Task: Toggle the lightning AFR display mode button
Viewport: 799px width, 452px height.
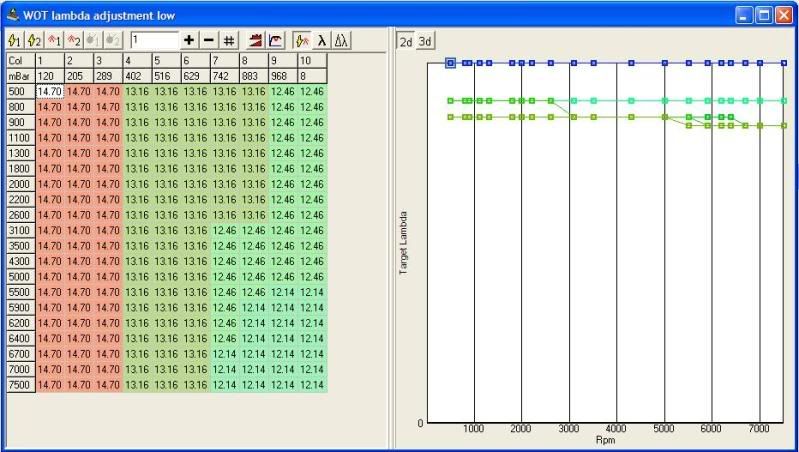Action: (301, 40)
